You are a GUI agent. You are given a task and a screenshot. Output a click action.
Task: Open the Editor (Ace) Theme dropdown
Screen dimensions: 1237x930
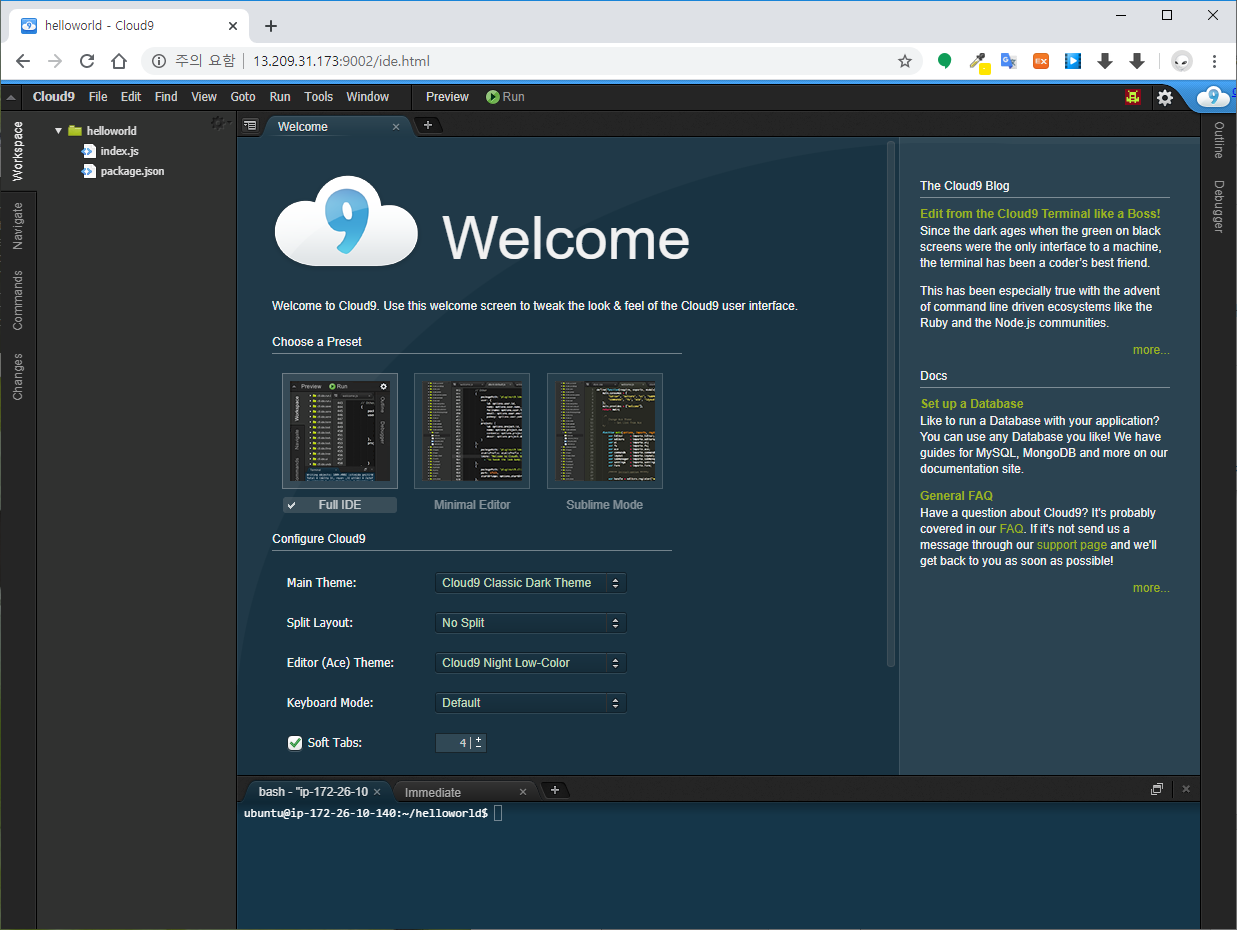pyautogui.click(x=531, y=663)
